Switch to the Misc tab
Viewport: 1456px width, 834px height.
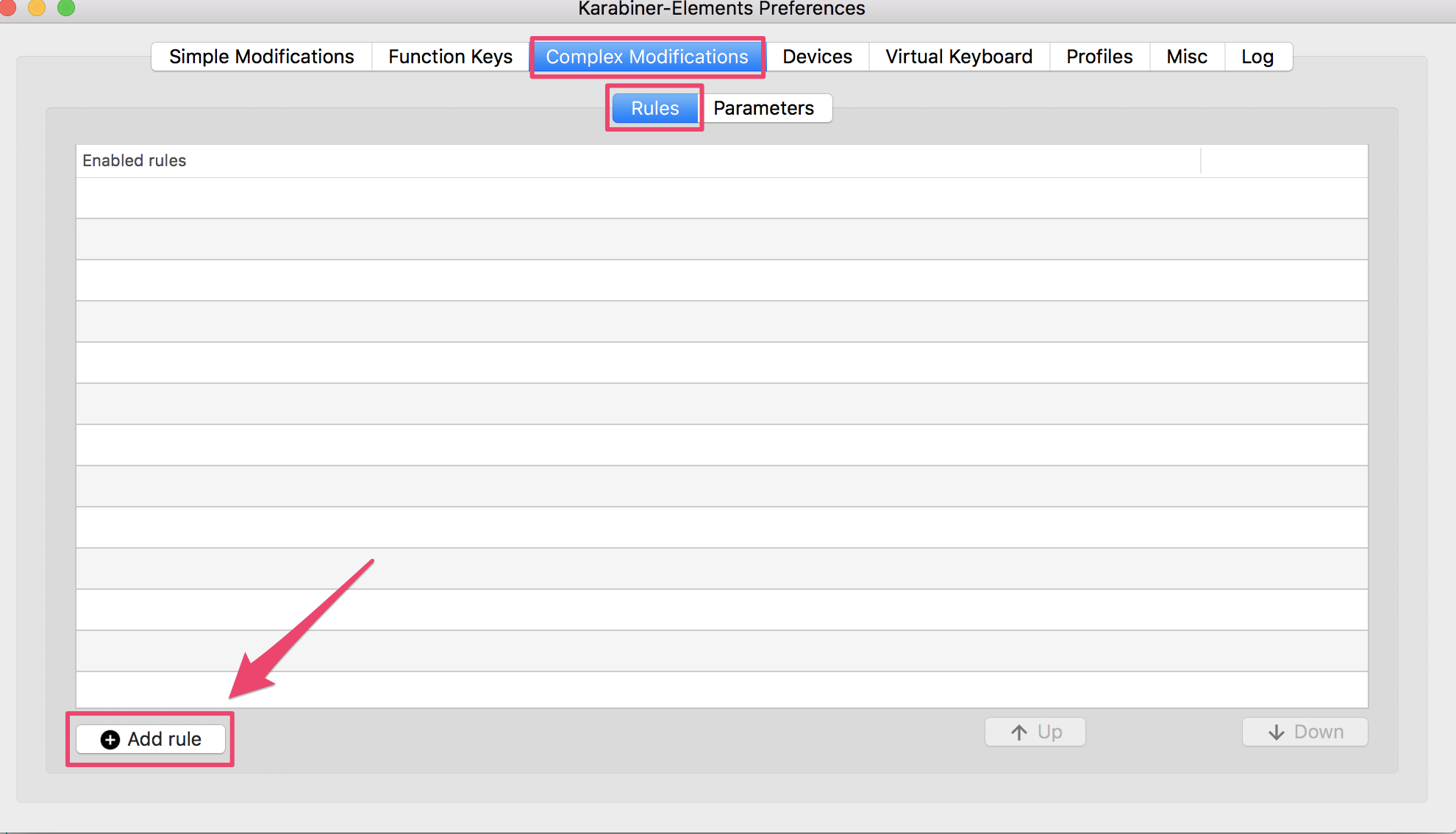(1186, 57)
